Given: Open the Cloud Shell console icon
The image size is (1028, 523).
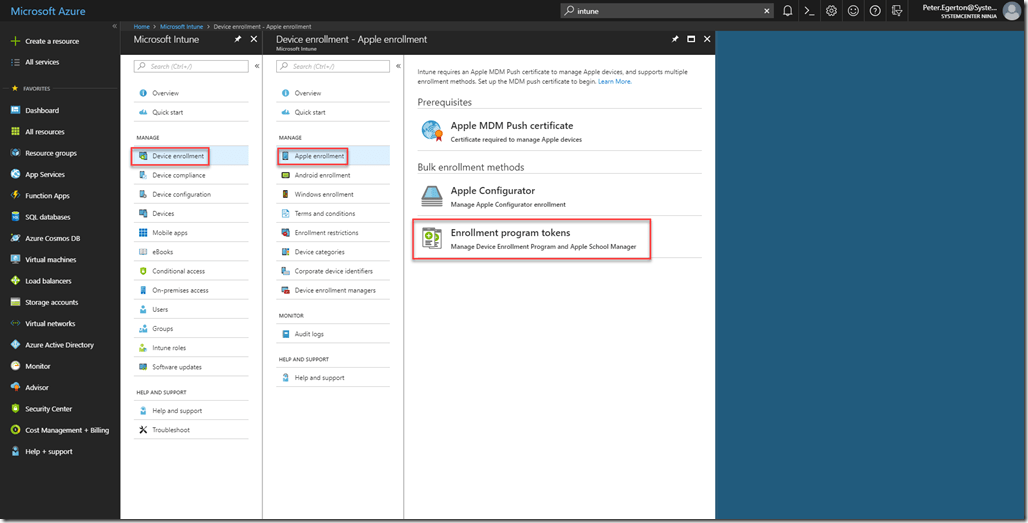Looking at the screenshot, I should 810,11.
